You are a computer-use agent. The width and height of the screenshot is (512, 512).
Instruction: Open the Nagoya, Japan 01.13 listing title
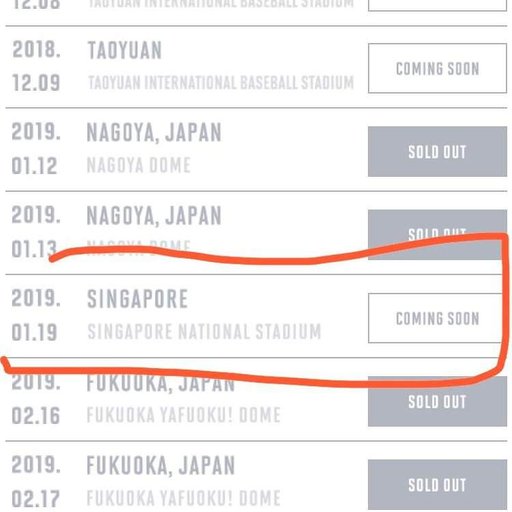pos(154,216)
